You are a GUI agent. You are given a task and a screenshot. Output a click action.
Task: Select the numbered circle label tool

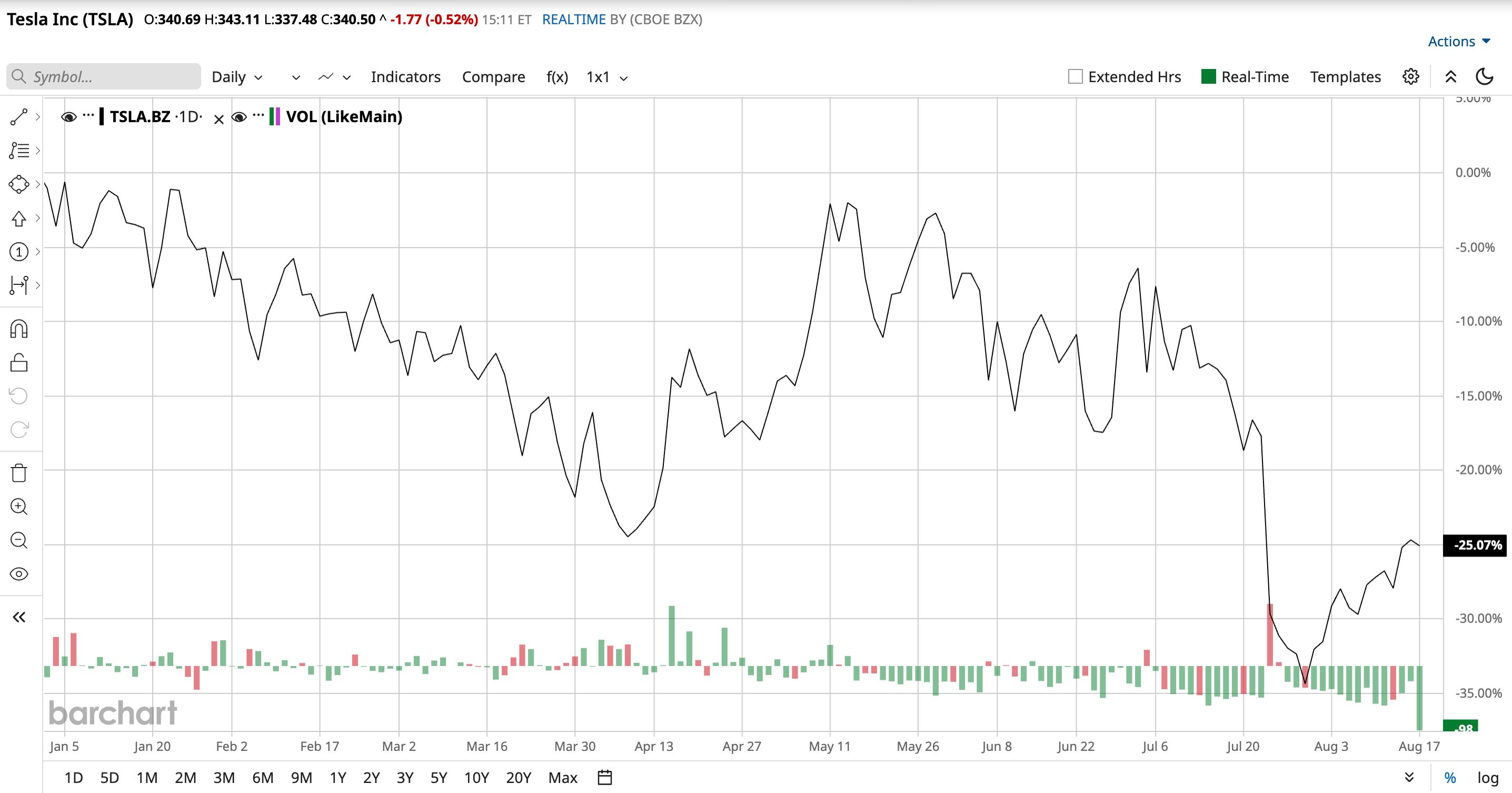pos(19,252)
